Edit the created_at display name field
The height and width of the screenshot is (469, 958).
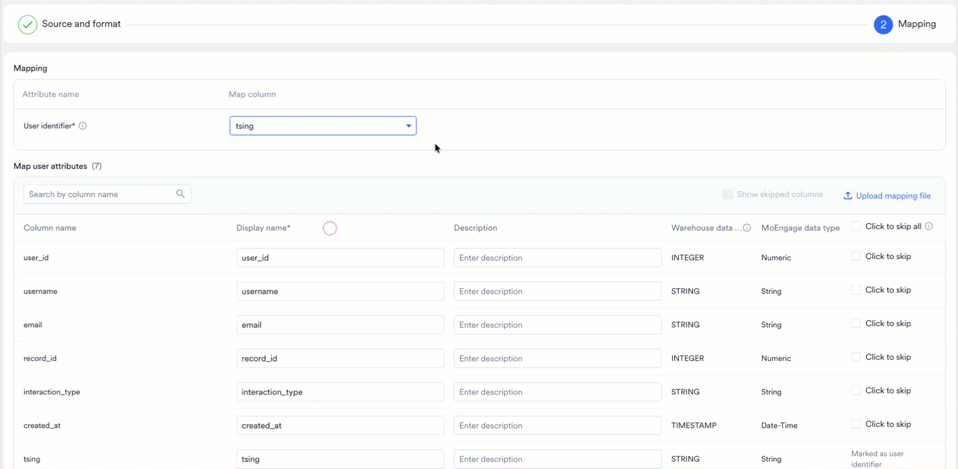(x=340, y=426)
